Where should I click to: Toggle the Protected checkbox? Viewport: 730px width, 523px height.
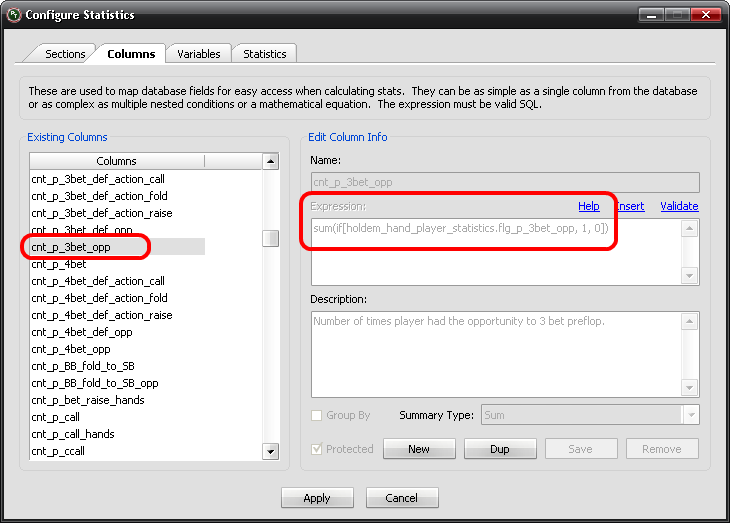317,449
